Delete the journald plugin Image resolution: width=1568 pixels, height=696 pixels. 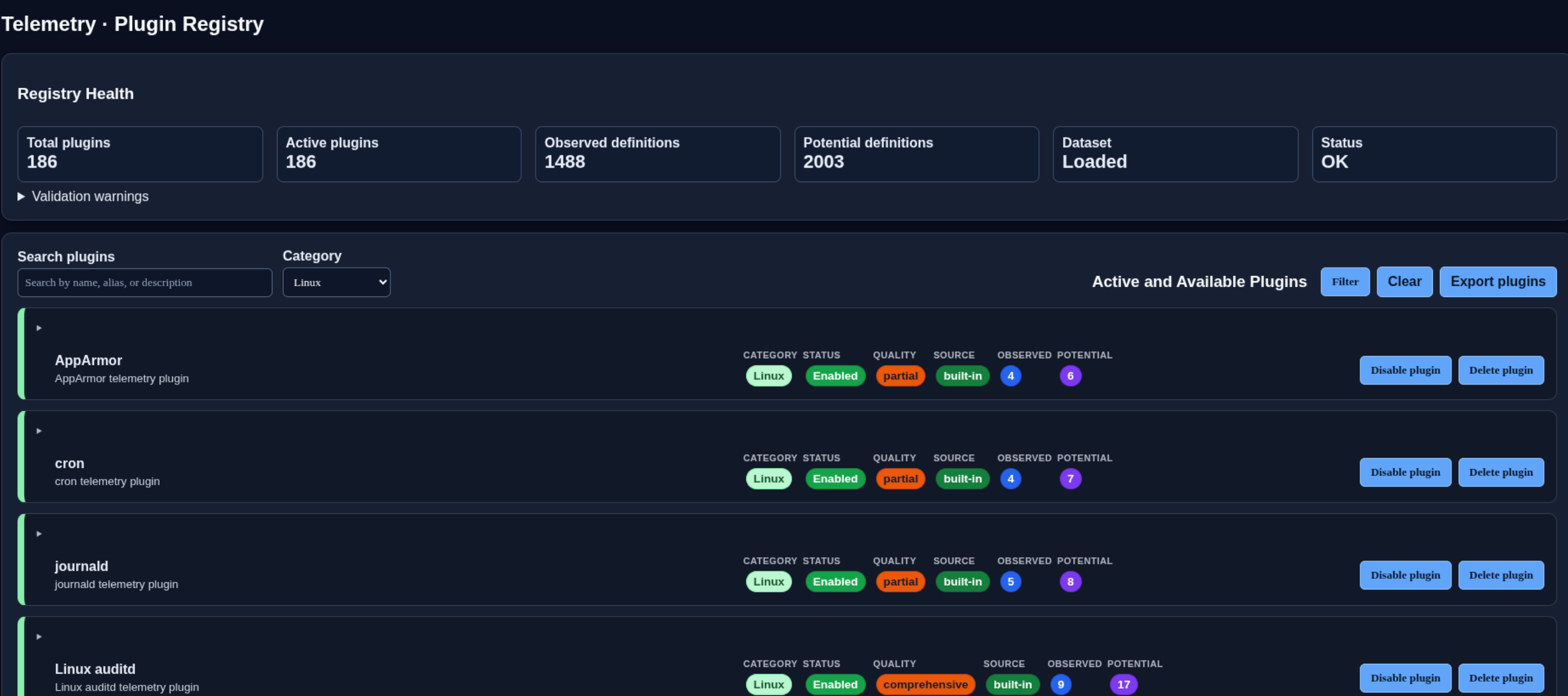[x=1501, y=575]
